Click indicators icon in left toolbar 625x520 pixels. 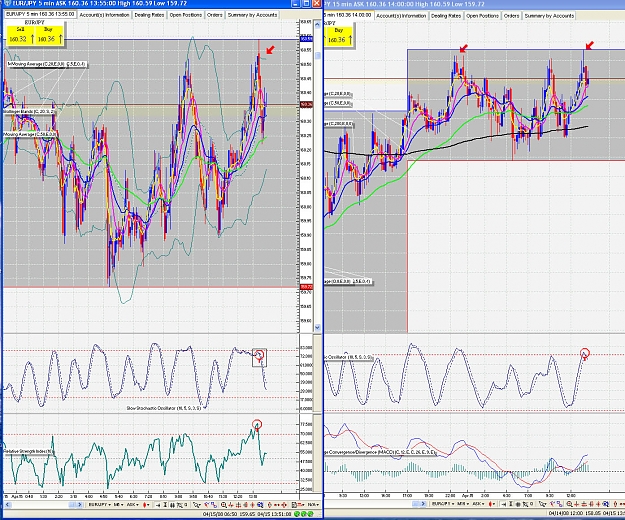pyautogui.click(x=180, y=505)
